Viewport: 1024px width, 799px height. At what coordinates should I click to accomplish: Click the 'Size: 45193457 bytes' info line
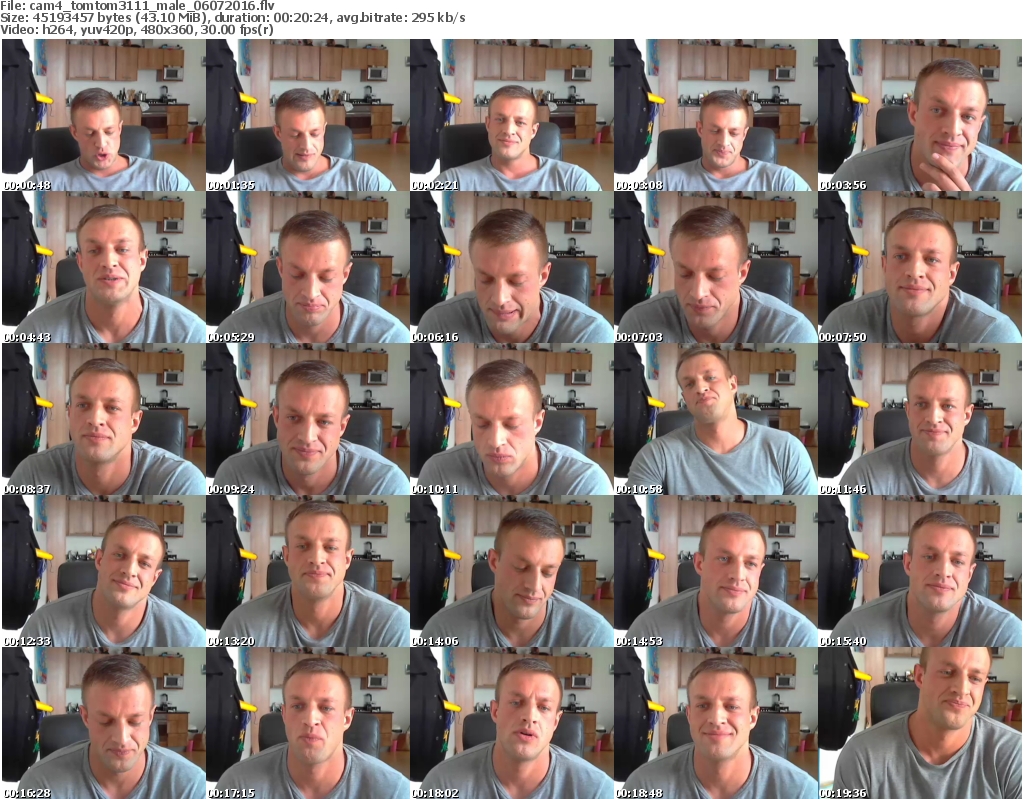coord(233,18)
